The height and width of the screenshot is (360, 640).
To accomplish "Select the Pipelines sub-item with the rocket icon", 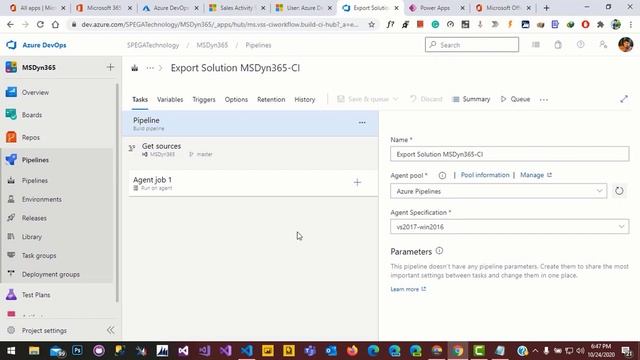I will pyautogui.click(x=35, y=180).
